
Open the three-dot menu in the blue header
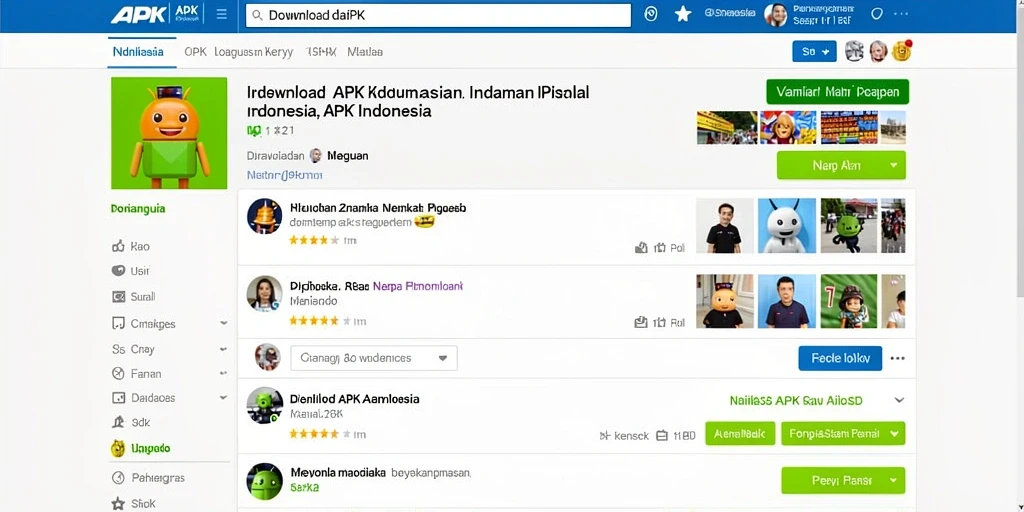click(901, 14)
